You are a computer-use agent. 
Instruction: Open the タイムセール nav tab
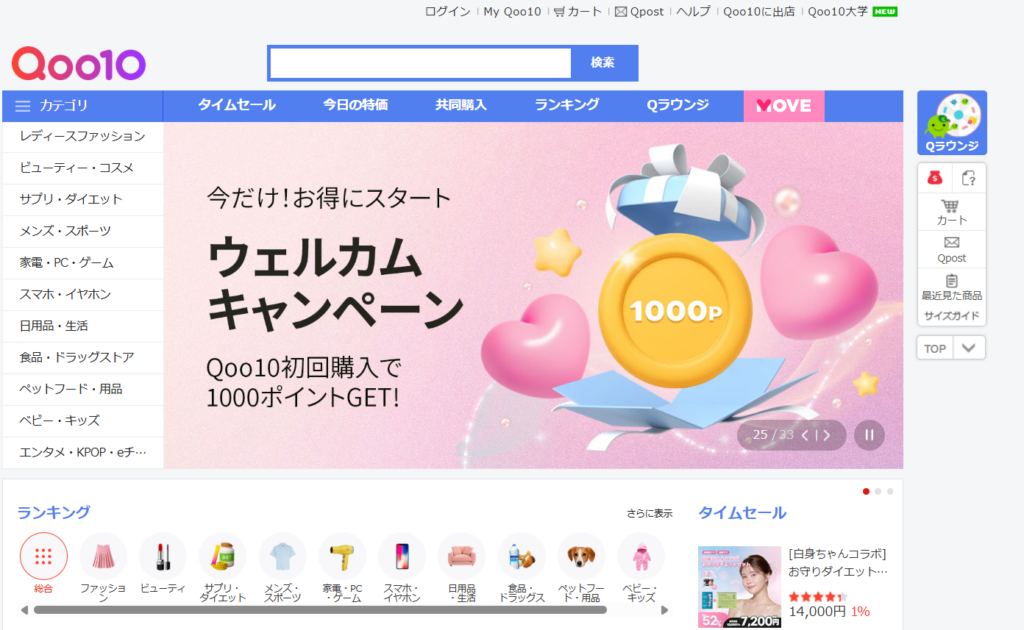(x=236, y=105)
